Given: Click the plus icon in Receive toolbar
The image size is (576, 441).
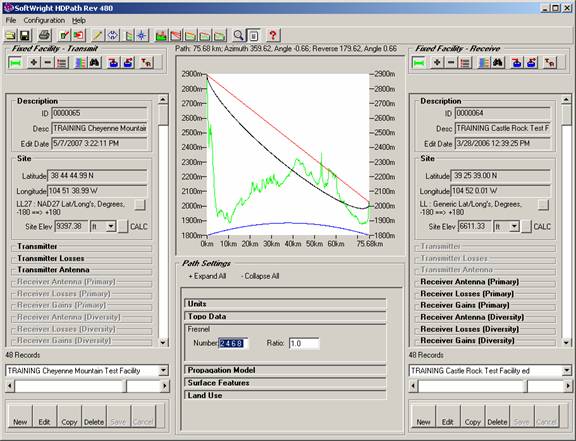Looking at the screenshot, I should (x=437, y=63).
